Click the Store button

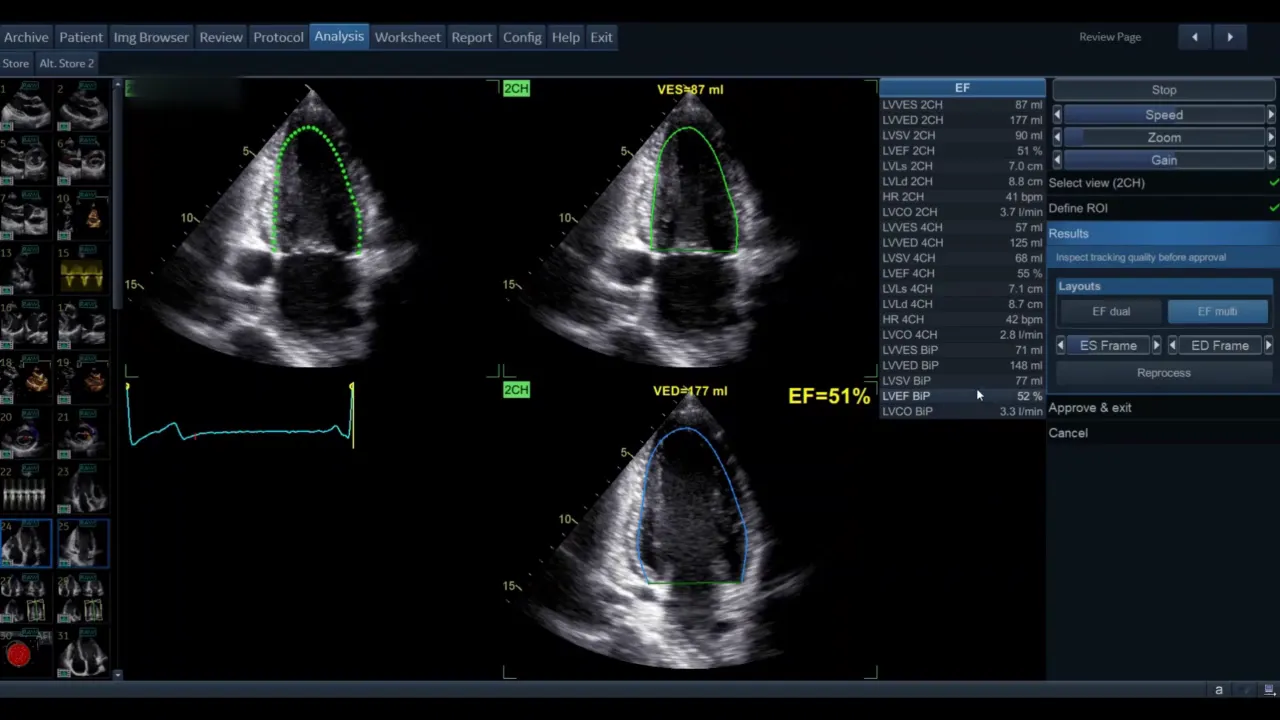[x=16, y=63]
